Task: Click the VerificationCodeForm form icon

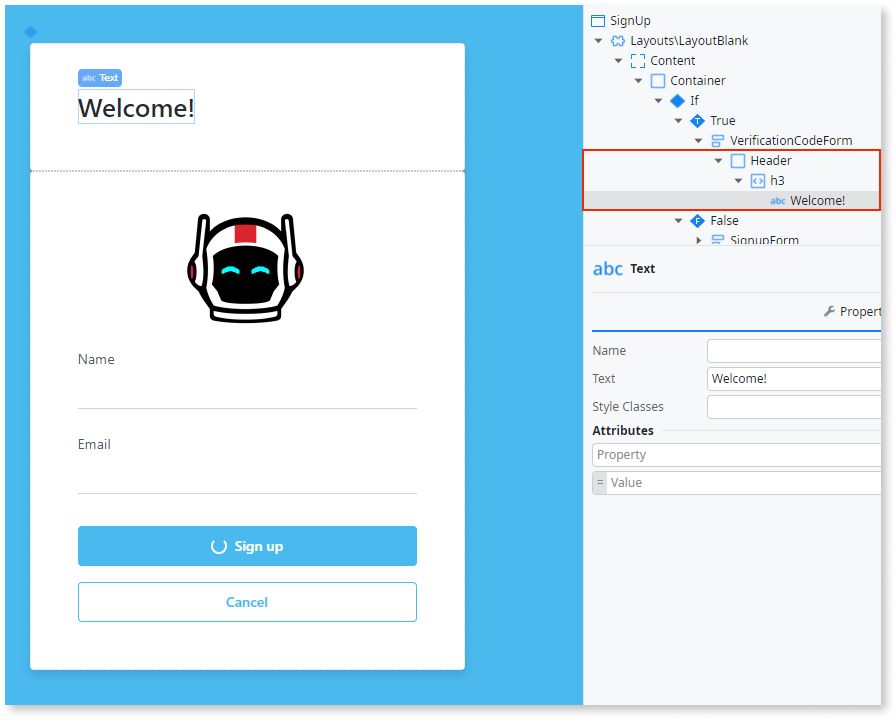Action: 718,141
